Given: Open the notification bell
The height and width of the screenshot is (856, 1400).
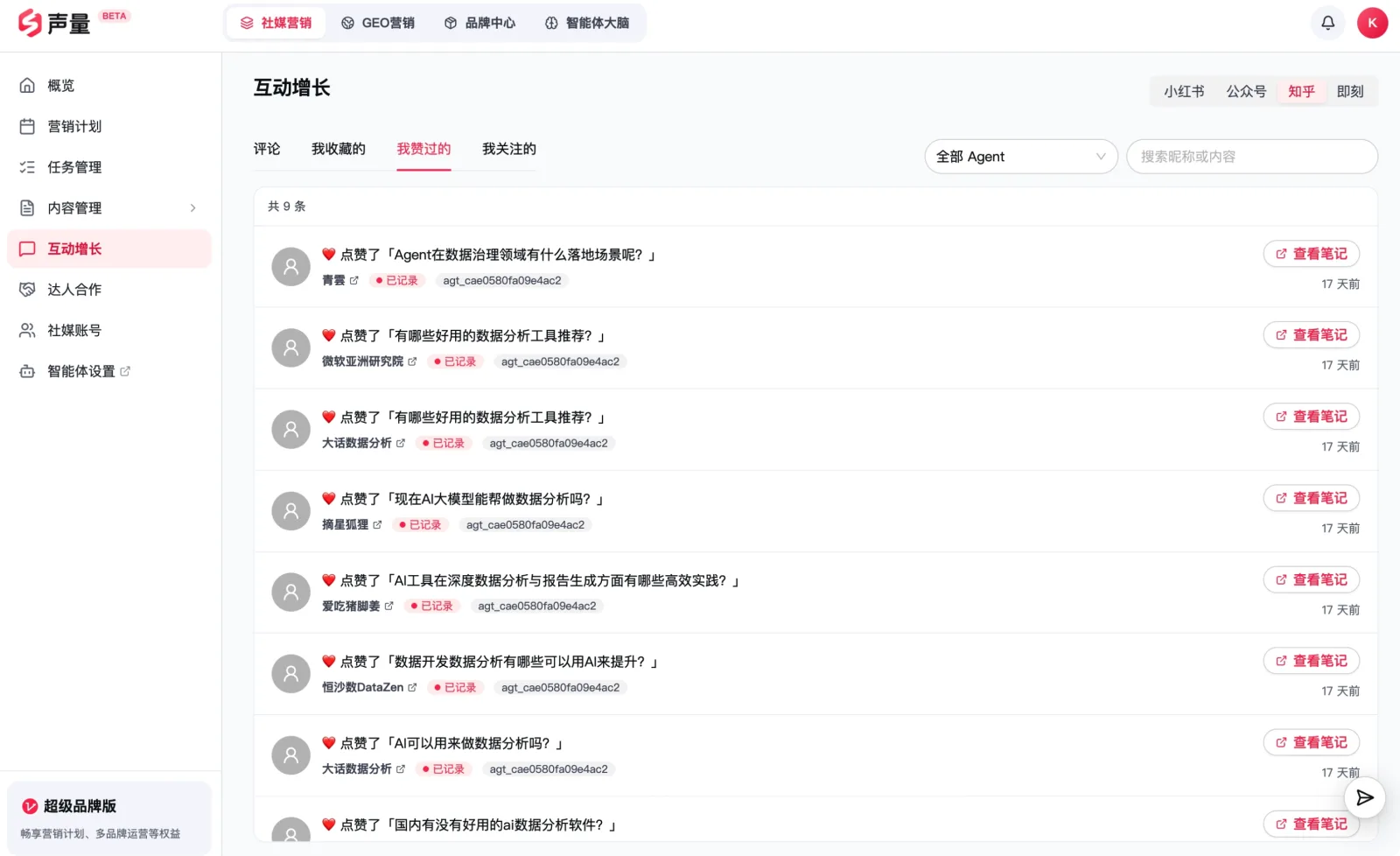Looking at the screenshot, I should (x=1327, y=23).
